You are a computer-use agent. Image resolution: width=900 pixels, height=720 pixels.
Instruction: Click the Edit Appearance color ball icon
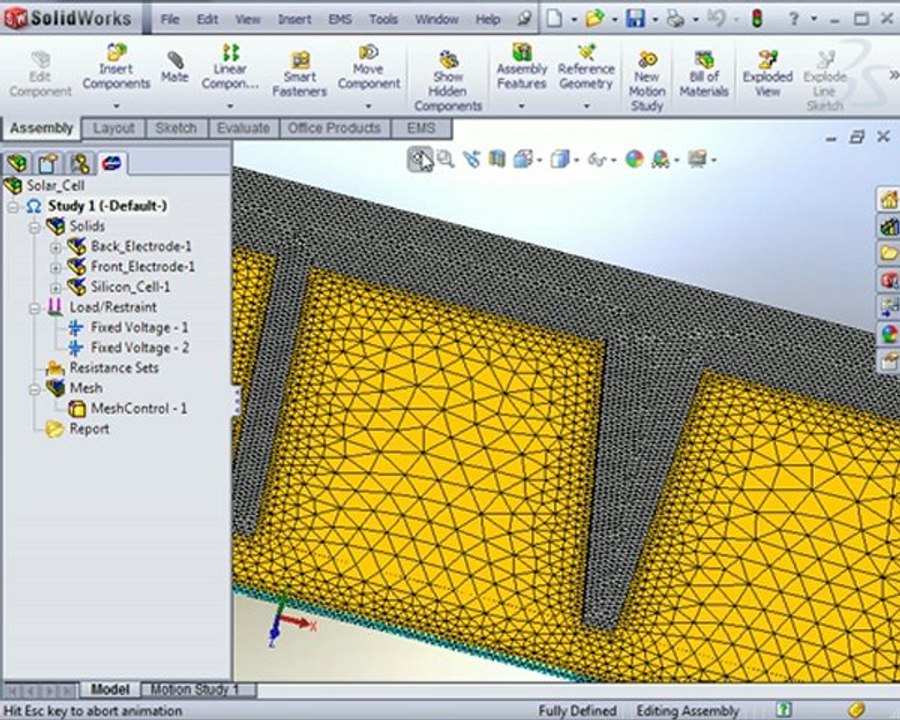click(634, 159)
